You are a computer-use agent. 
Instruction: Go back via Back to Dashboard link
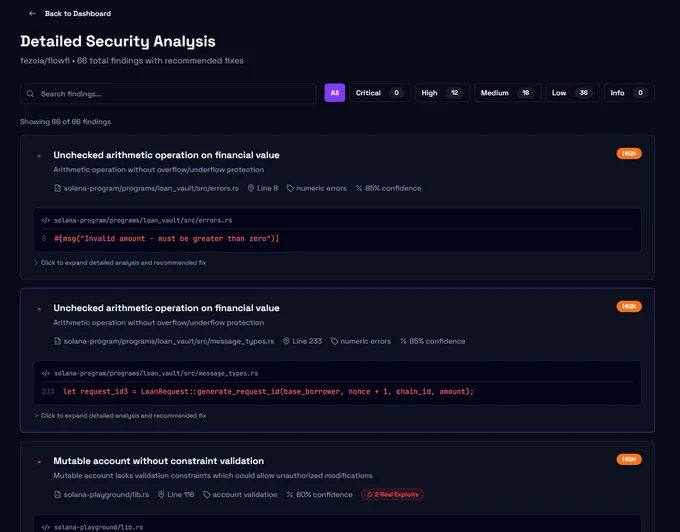[78, 13]
